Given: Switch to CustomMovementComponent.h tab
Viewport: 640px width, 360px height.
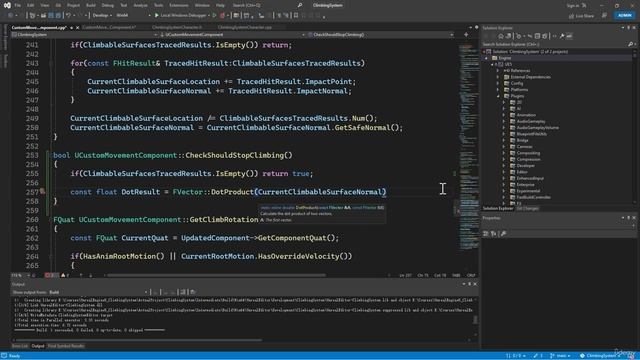Looking at the screenshot, I should point(109,27).
